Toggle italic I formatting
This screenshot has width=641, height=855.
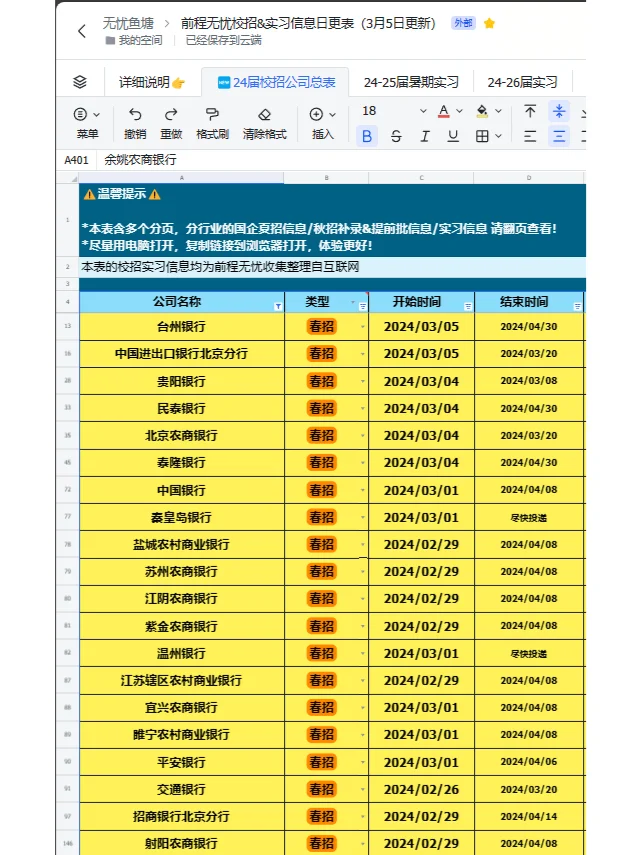pos(425,136)
